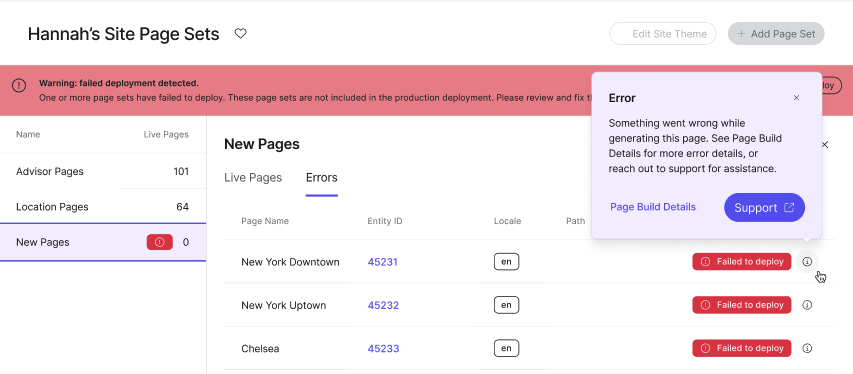Click Edit Site Theme button
The width and height of the screenshot is (853, 374).
click(663, 34)
